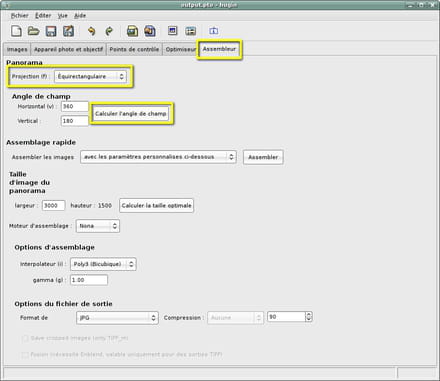Click the control points table toolbar icon

pyautogui.click(x=191, y=31)
